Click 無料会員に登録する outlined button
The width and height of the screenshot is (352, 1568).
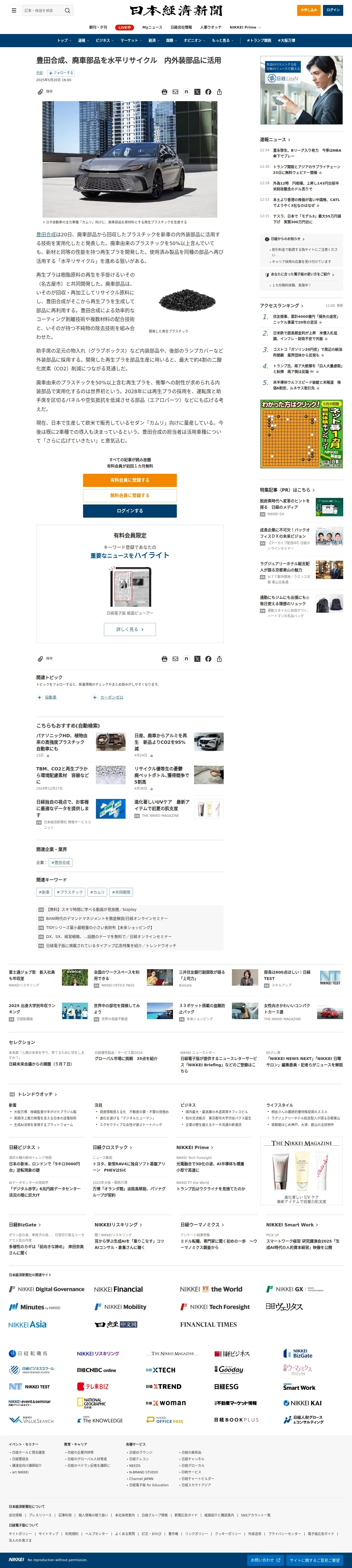click(130, 495)
